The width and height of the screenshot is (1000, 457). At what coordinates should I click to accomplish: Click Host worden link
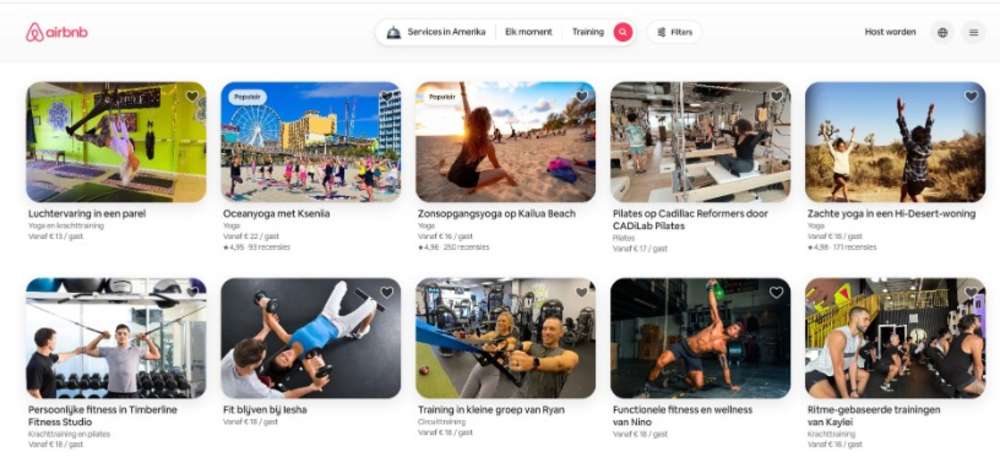pos(890,32)
